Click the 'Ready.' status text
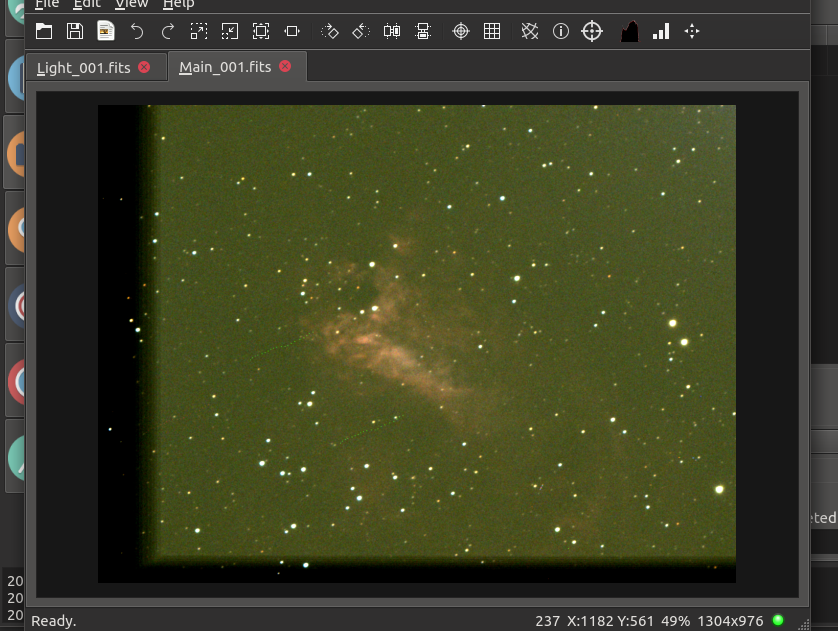Screen dimensions: 838x631 (54, 621)
